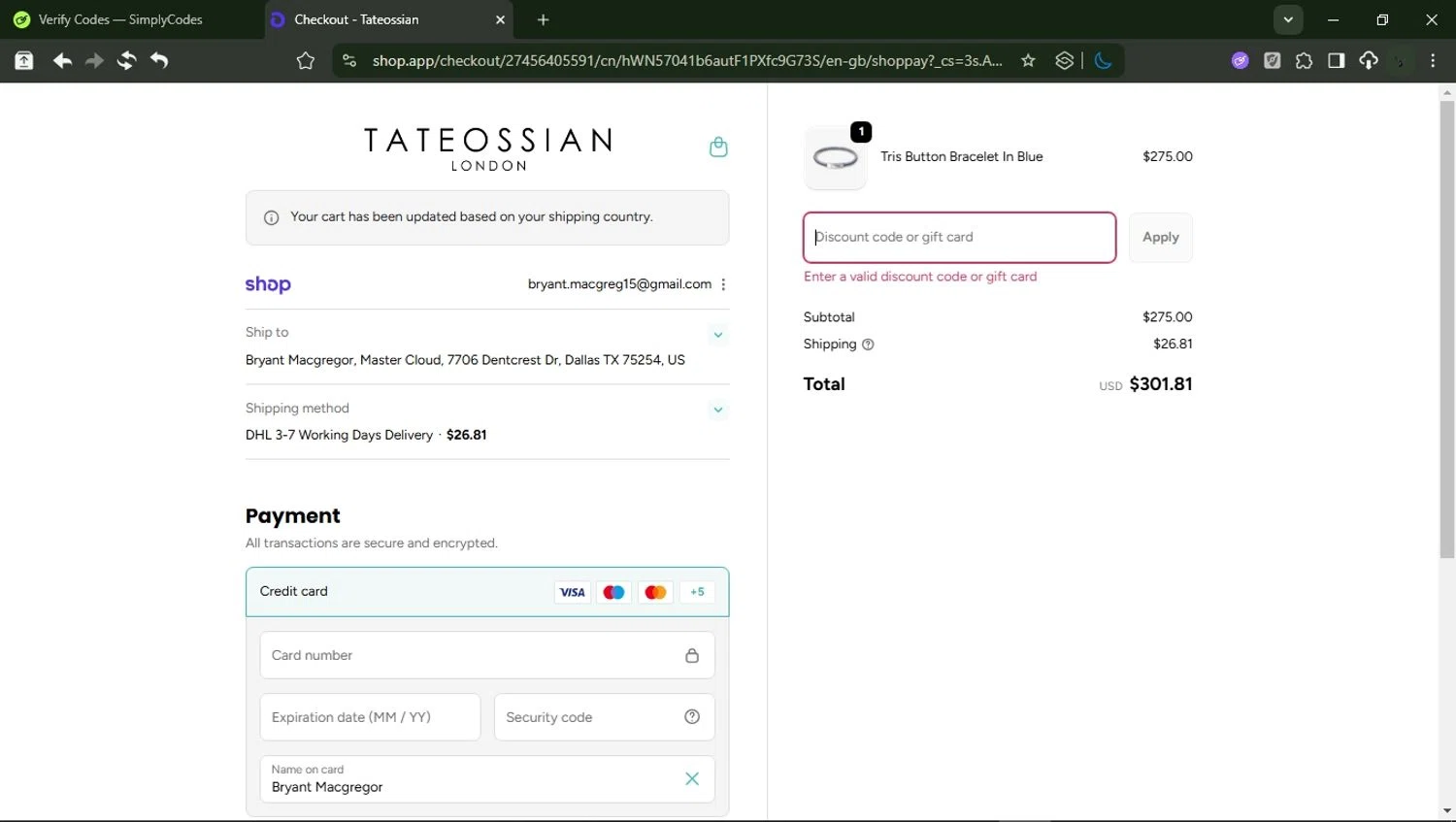Click the Security code help icon
1456x822 pixels.
(692, 717)
